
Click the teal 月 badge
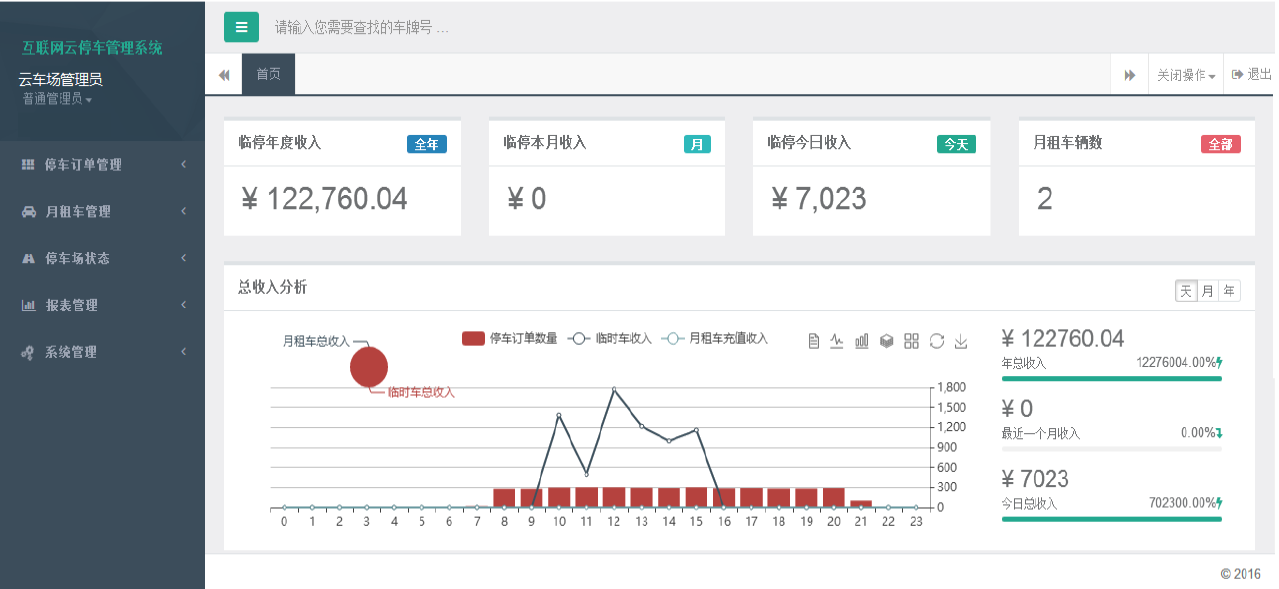point(697,144)
